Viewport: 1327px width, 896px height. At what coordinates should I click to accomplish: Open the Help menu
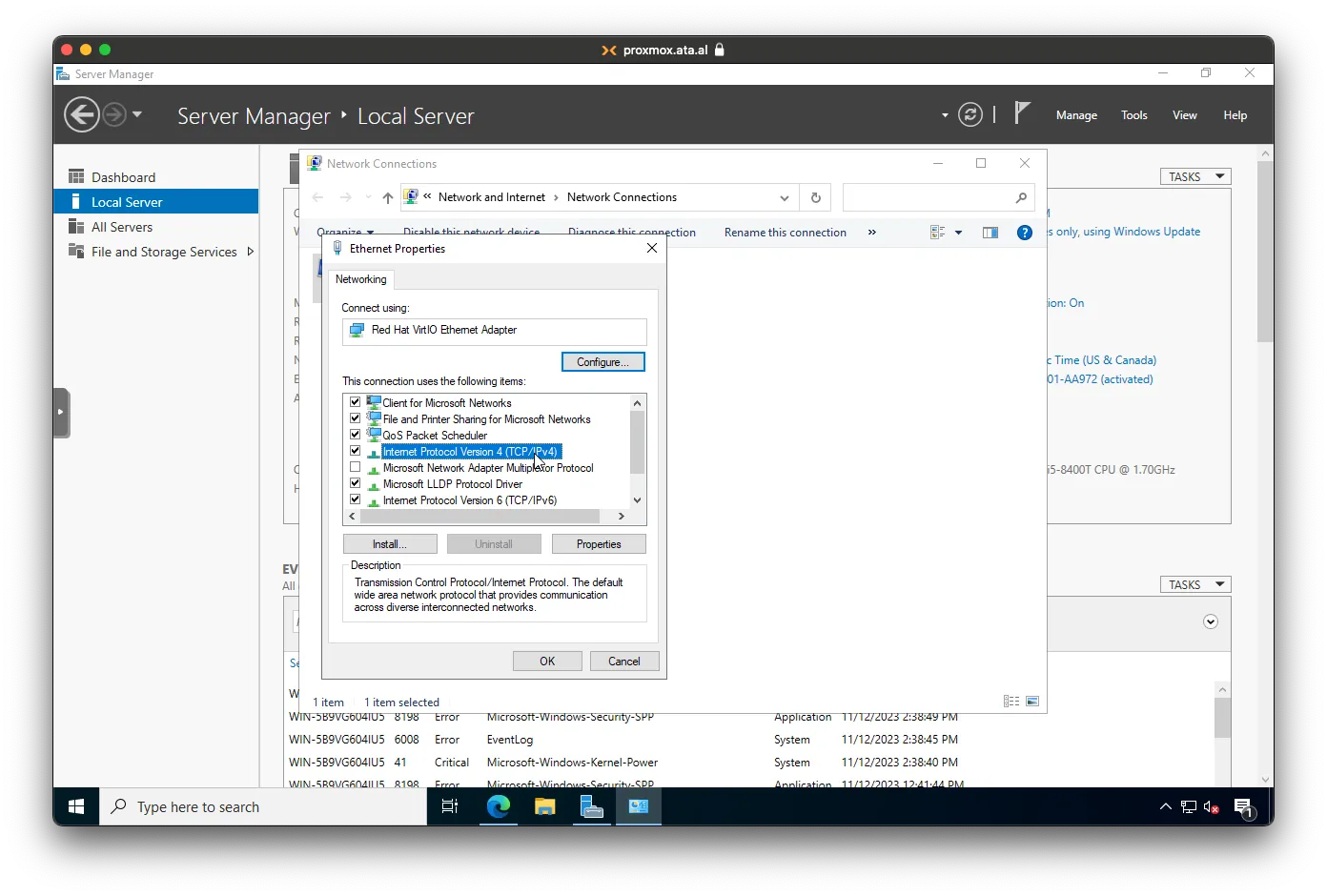1235,115
